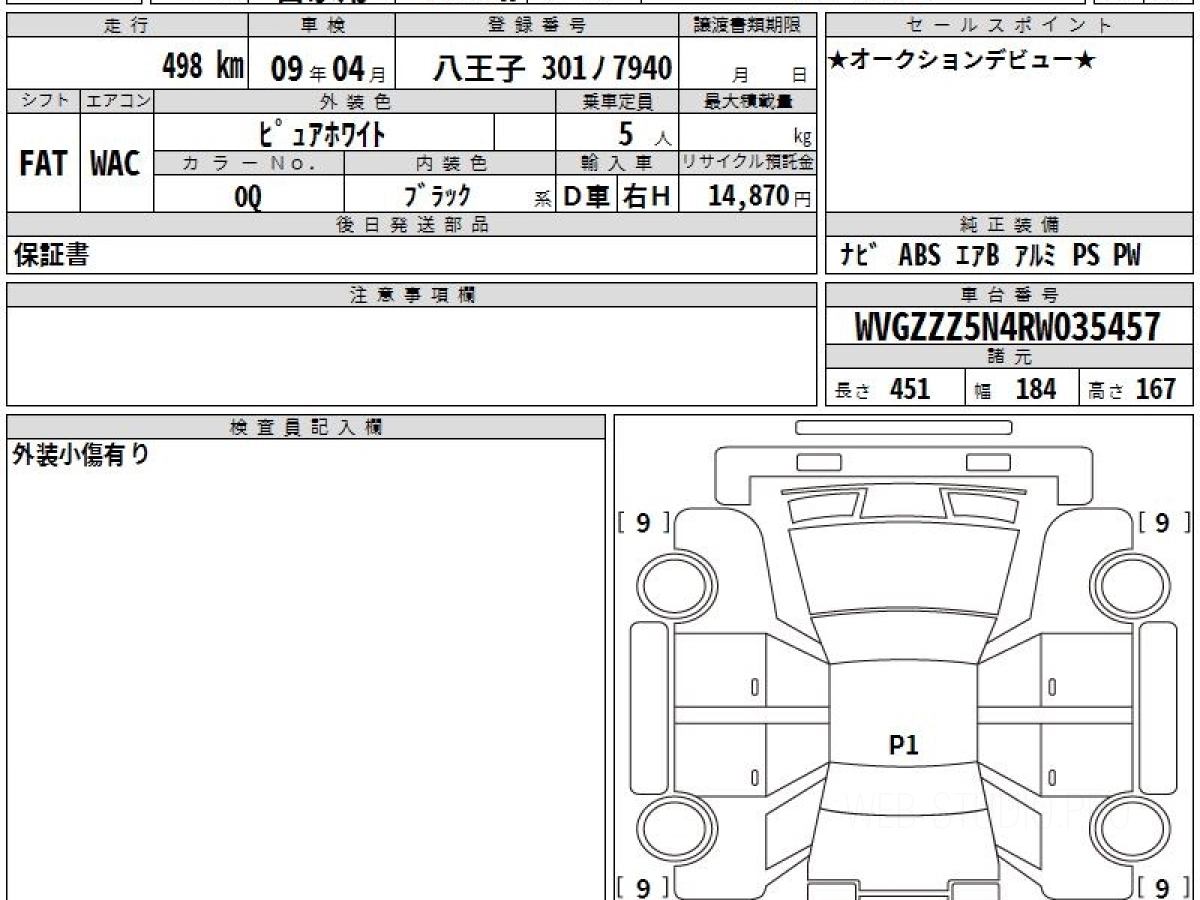Select the 14,870円 recycle deposit
The width and height of the screenshot is (1200, 900).
click(x=759, y=197)
